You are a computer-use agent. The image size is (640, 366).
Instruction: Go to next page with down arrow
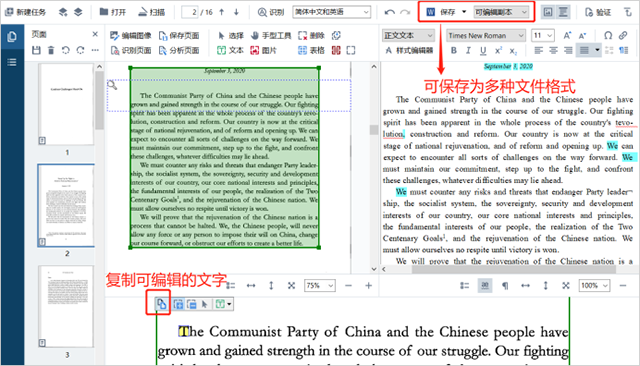[x=236, y=12]
